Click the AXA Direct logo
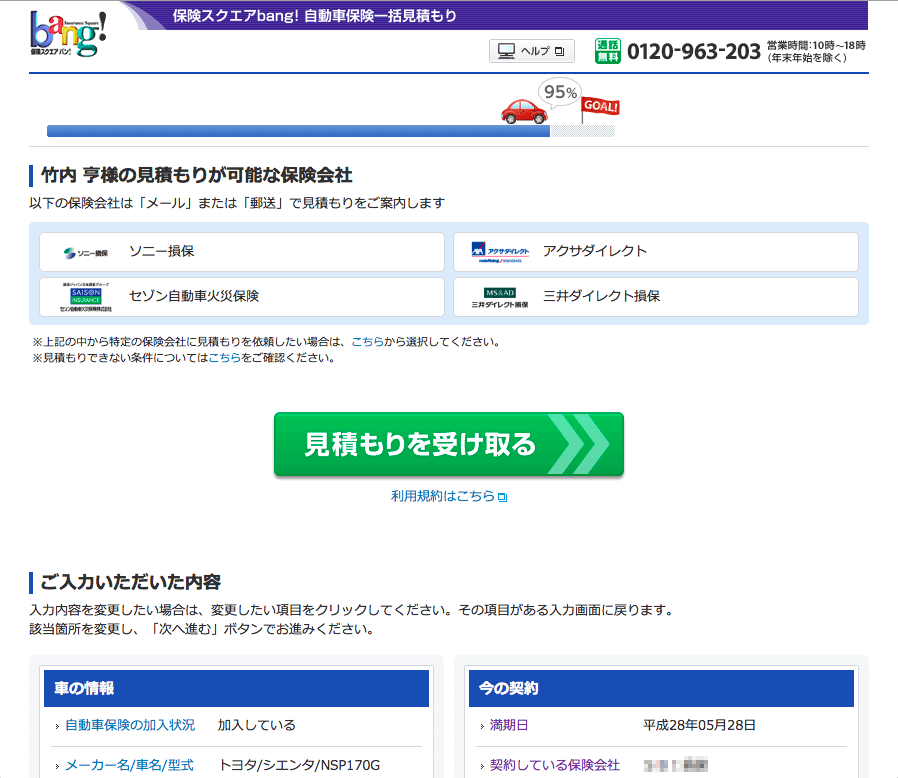 pos(500,252)
